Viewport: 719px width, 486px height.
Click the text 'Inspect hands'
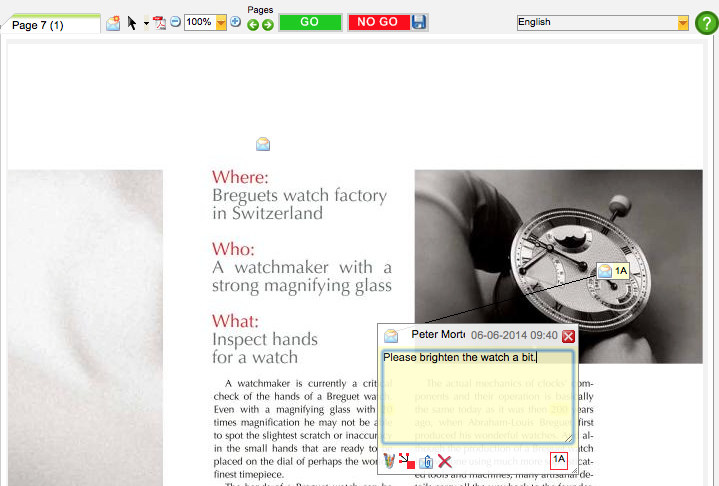click(265, 340)
